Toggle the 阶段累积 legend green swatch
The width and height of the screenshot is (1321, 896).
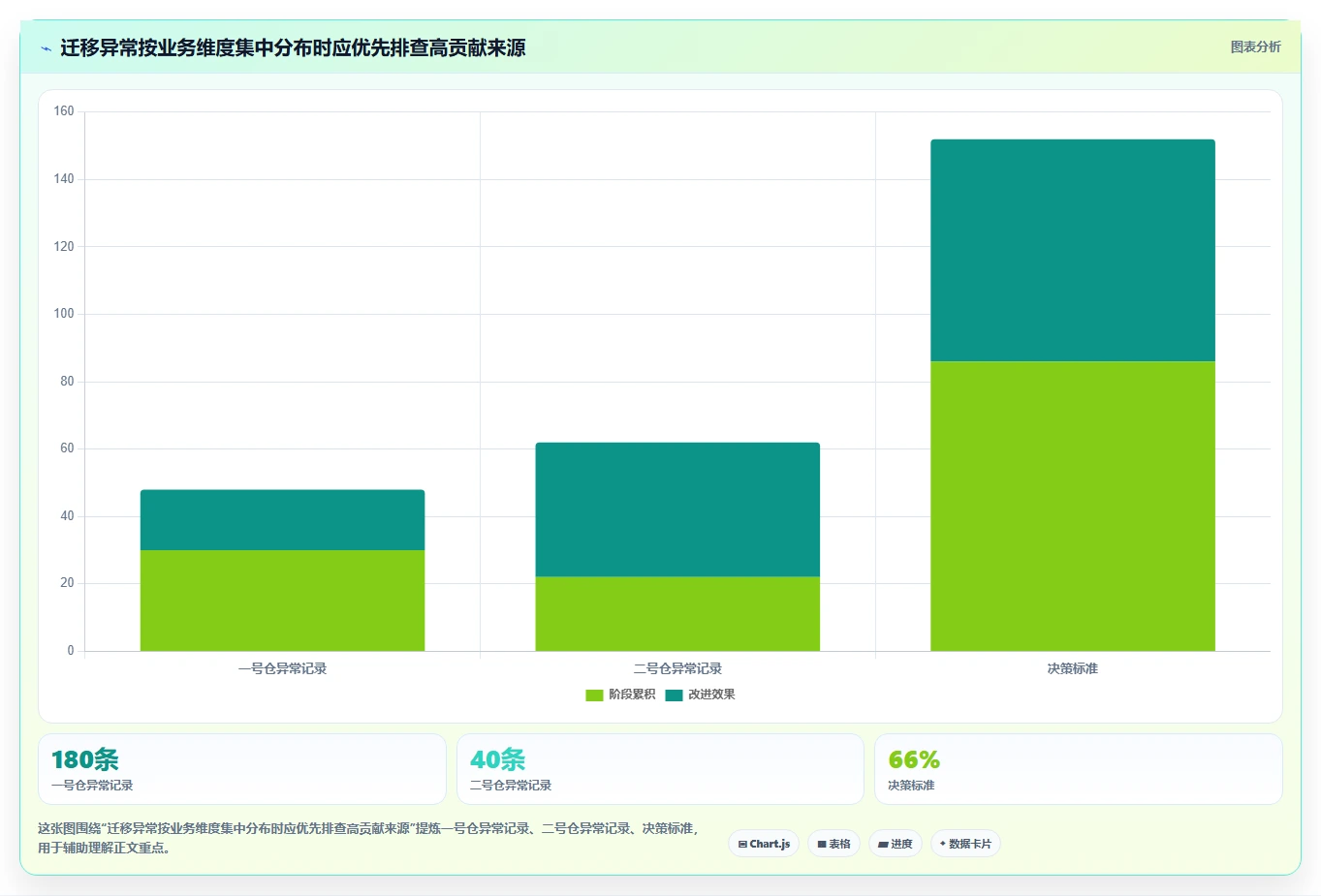pos(594,695)
